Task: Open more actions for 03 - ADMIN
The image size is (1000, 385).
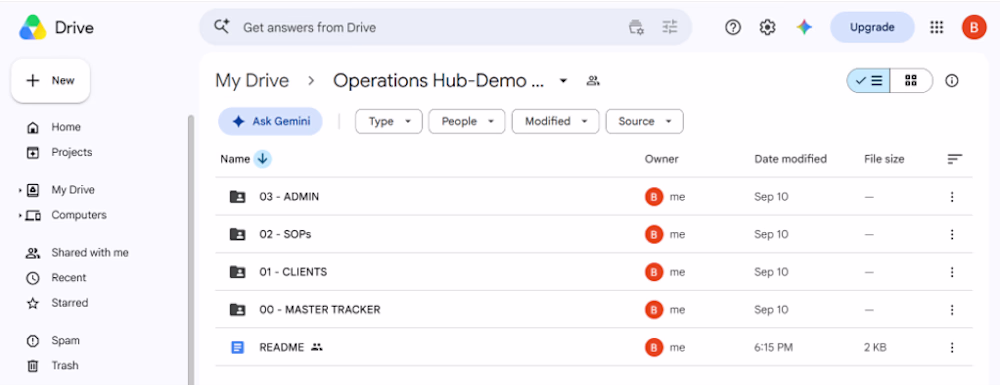Action: pos(952,197)
